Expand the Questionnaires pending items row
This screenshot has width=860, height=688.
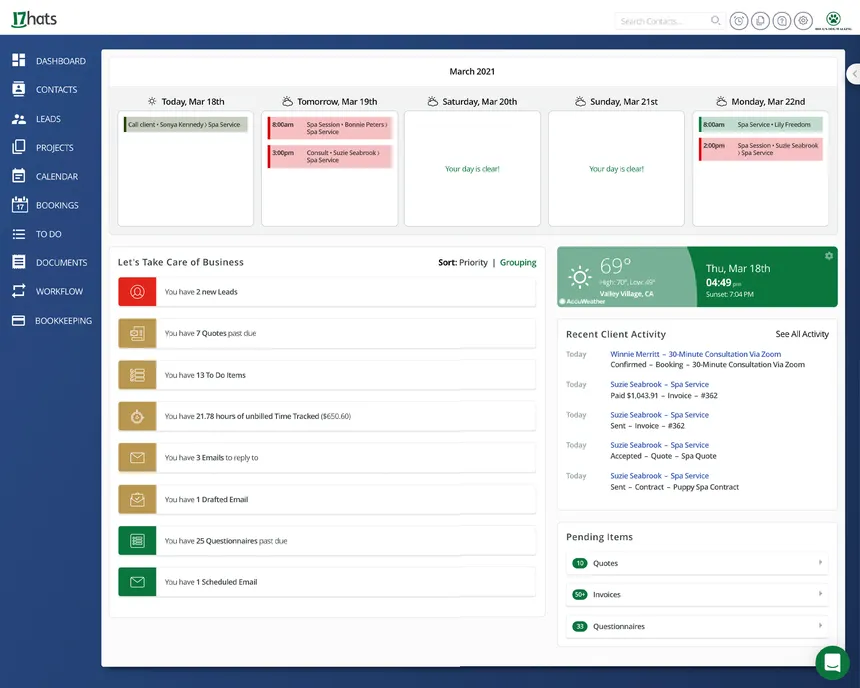point(696,626)
